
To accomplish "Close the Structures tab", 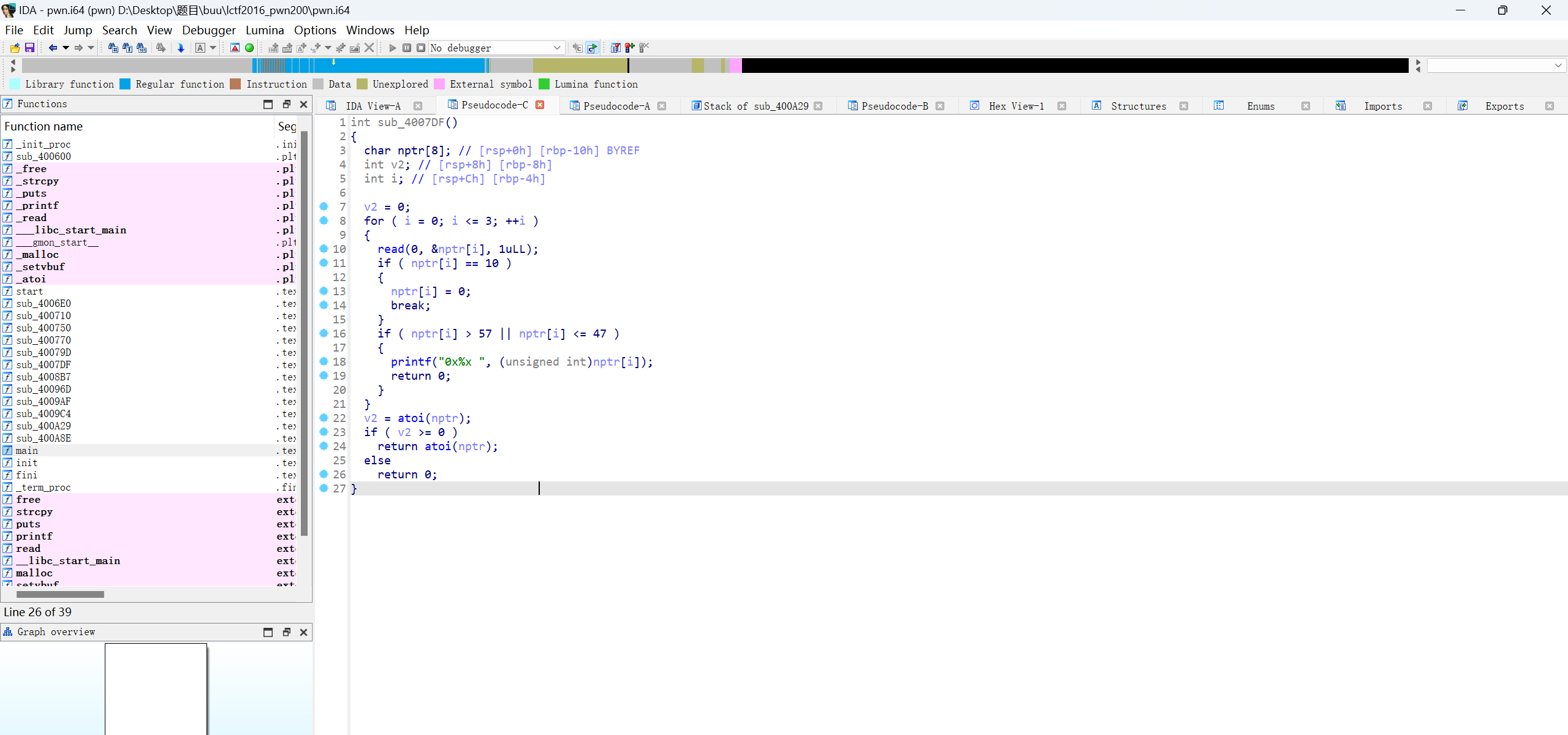I will click(1183, 106).
